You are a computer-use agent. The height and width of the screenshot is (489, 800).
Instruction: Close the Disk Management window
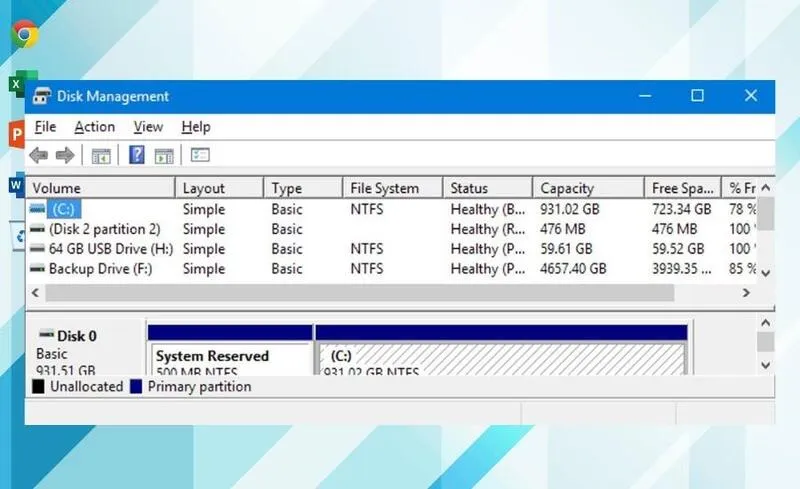click(x=751, y=96)
